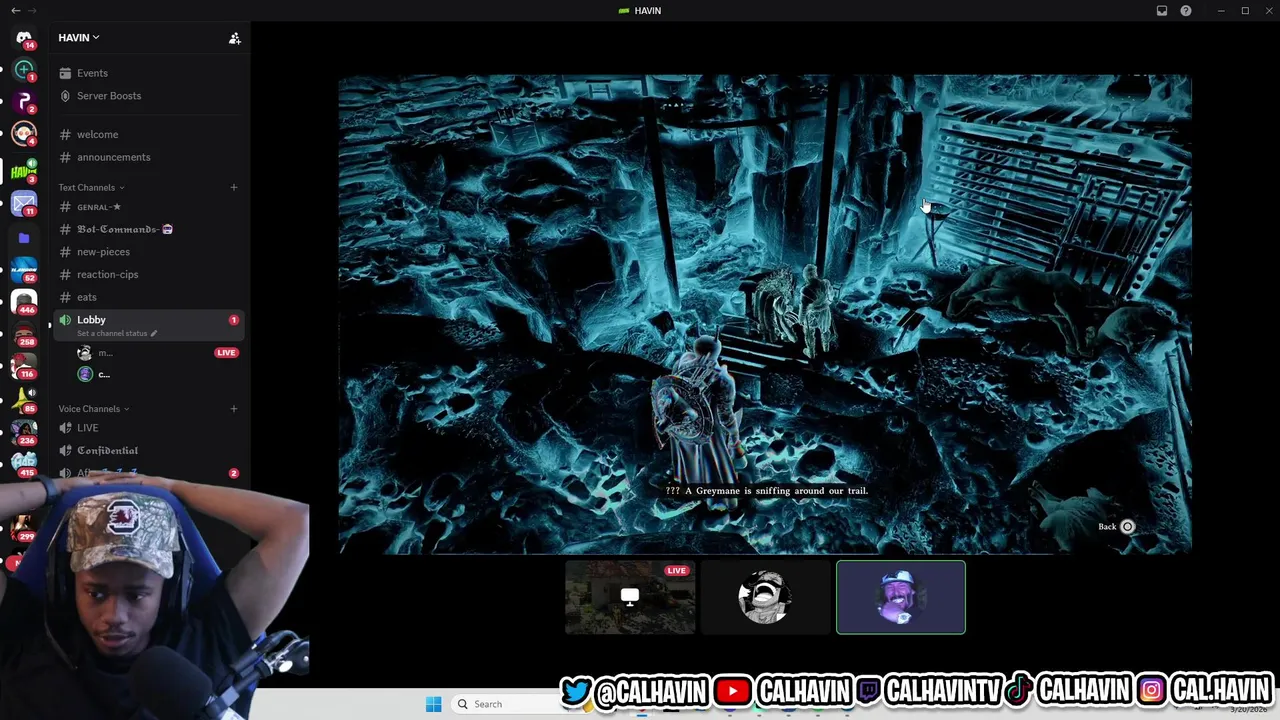Open the Bot-Commands channel
This screenshot has height=720, width=1280.
pos(150,229)
